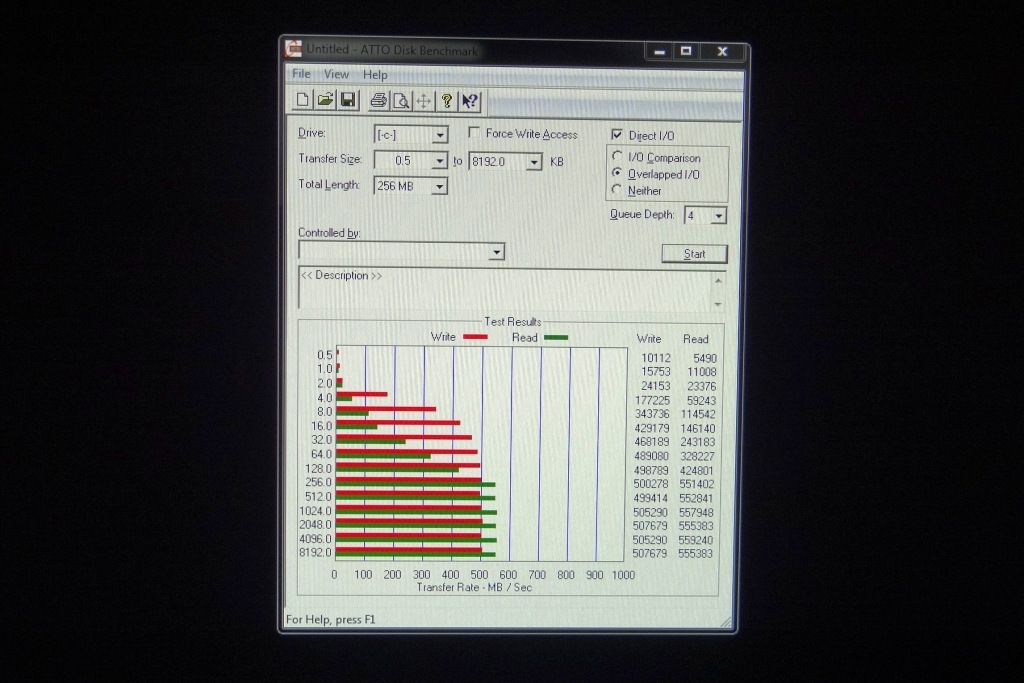
Task: Open the File menu
Action: click(301, 74)
